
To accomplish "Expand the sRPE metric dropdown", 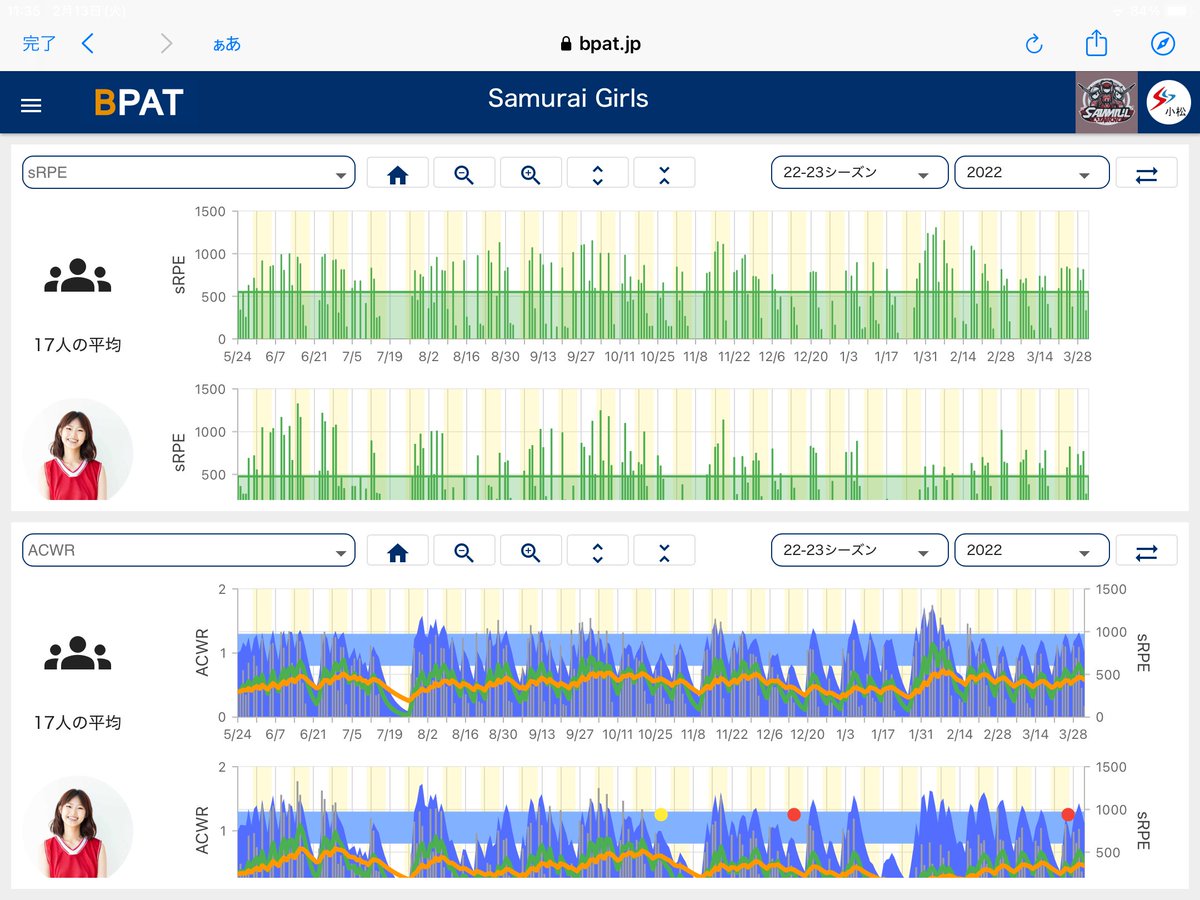I will (x=189, y=172).
